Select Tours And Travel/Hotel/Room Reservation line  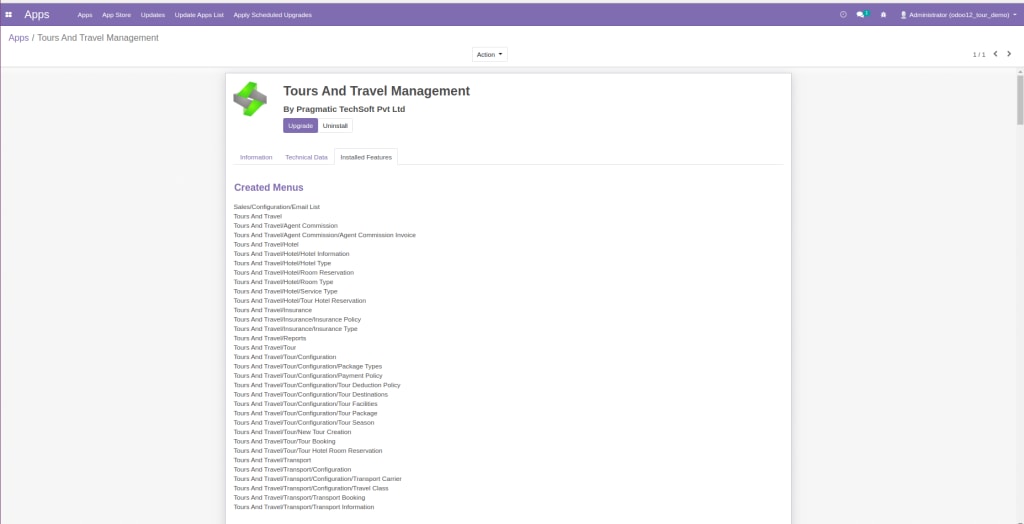coord(294,272)
